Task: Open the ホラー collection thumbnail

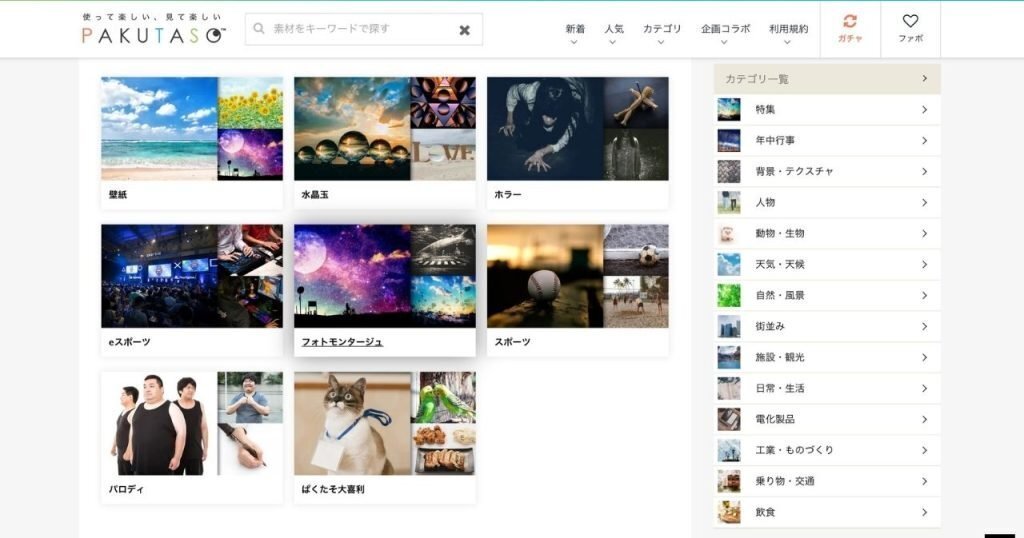Action: pos(577,130)
